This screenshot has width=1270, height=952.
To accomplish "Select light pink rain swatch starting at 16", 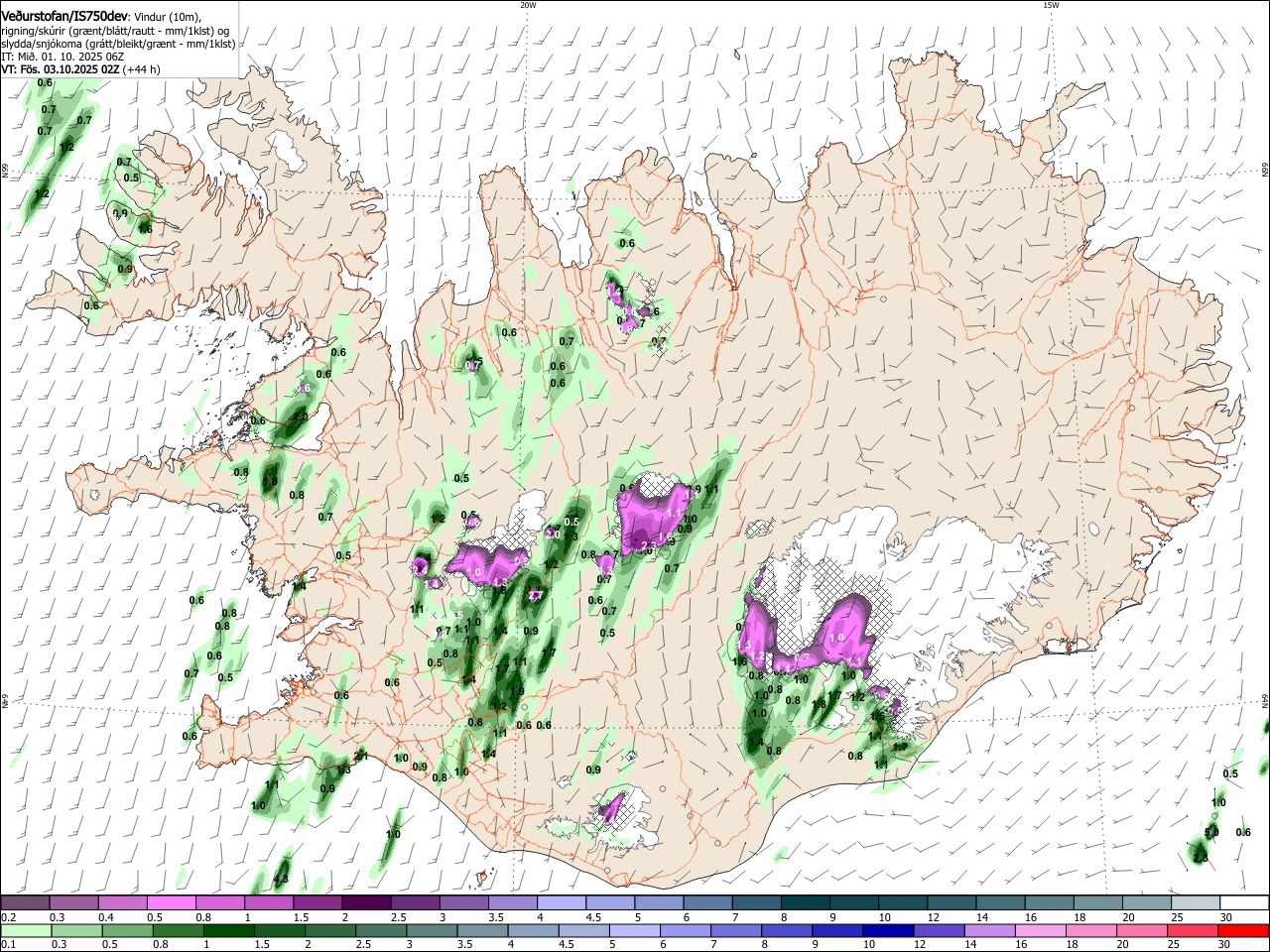I will tap(1041, 931).
